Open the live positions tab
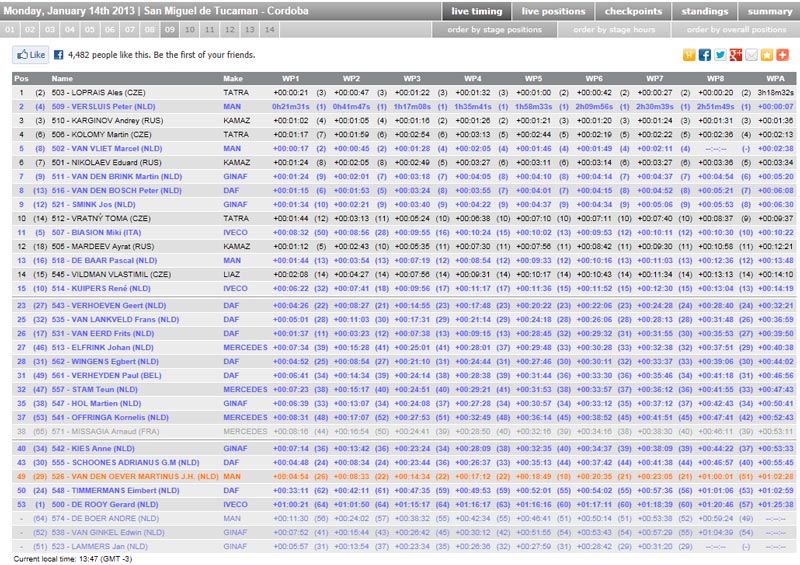 coord(553,11)
